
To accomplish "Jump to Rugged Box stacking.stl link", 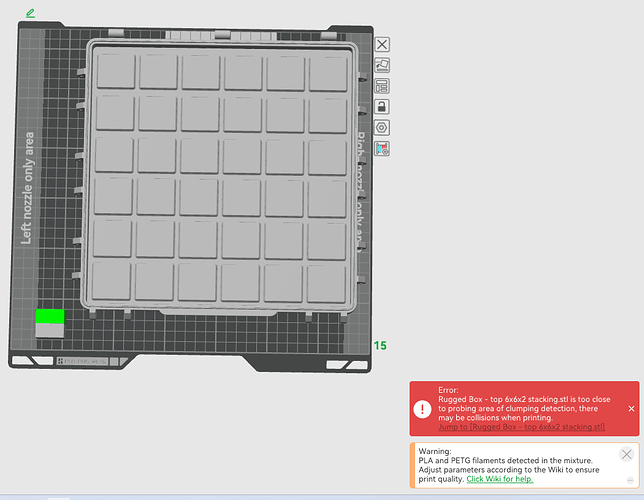I will click(522, 427).
